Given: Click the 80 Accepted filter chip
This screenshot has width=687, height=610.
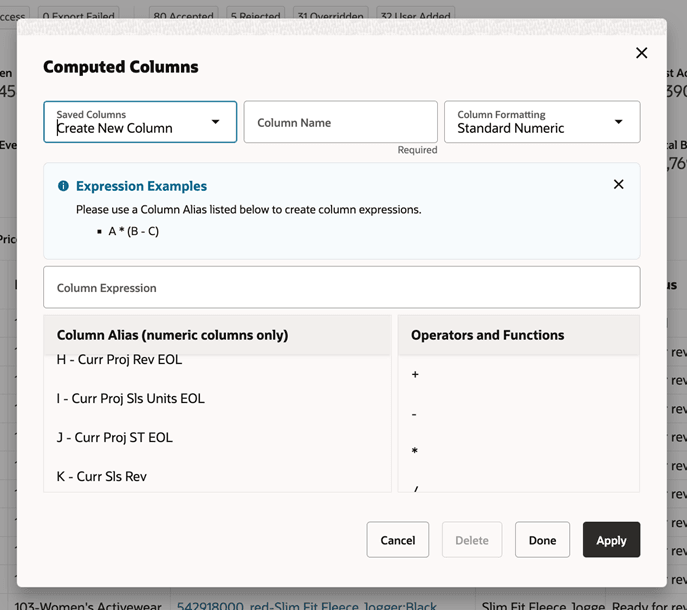Looking at the screenshot, I should point(182,17).
